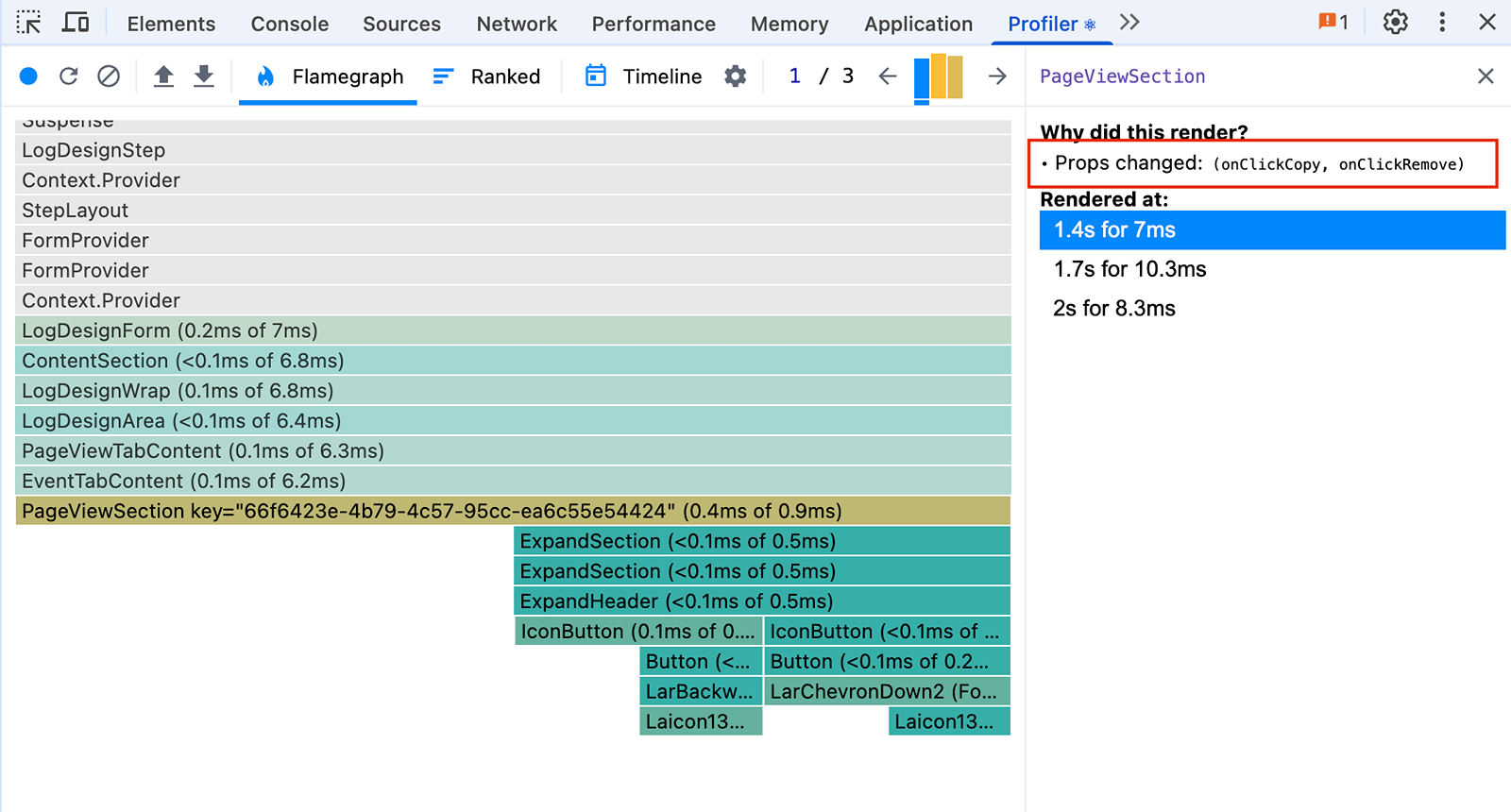
Task: Open Profiler settings gear
Action: coord(735,76)
